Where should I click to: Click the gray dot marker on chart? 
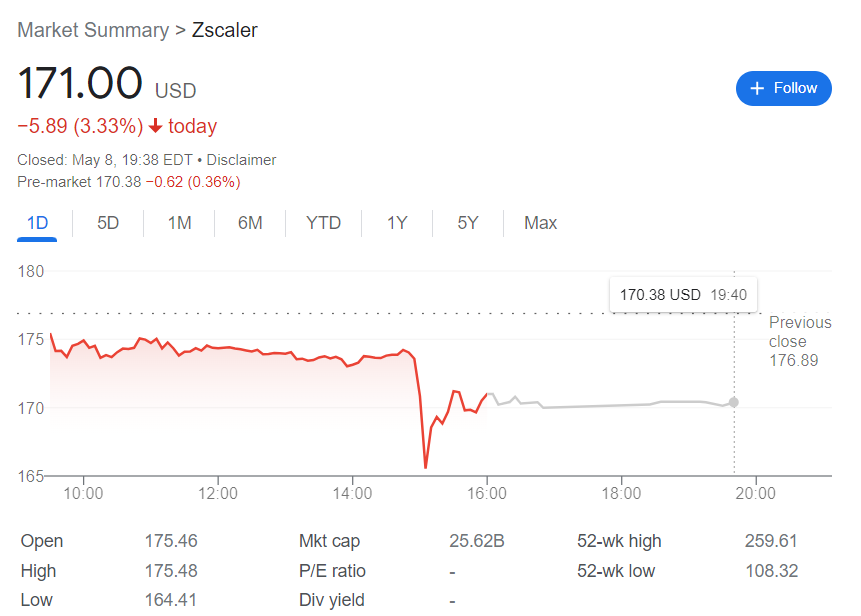[x=734, y=402]
